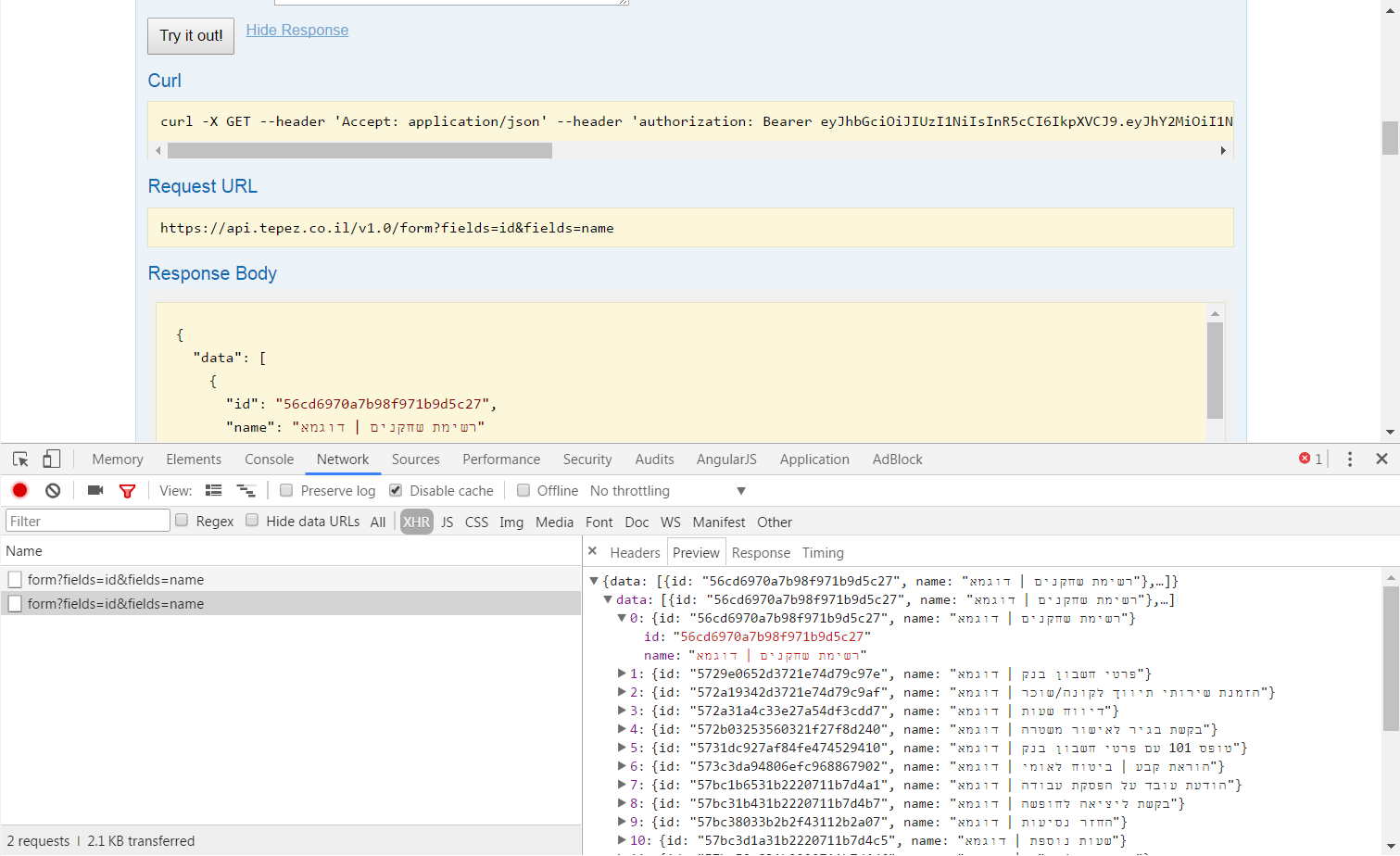Filter requests by Font type
1400x856 pixels.
point(599,522)
